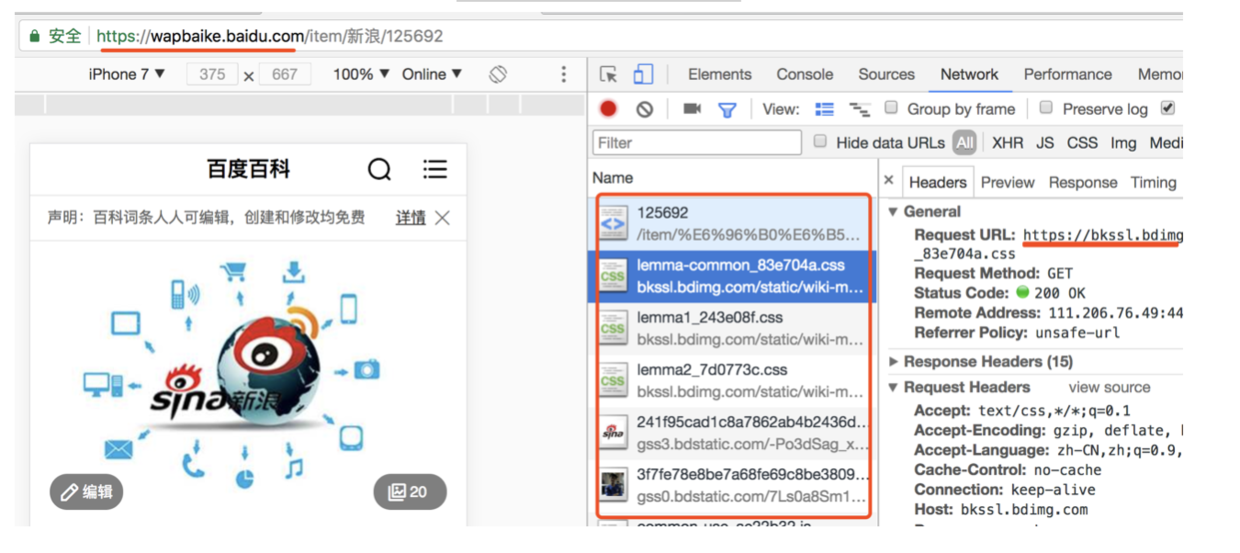Select the Network tab
The height and width of the screenshot is (553, 1240).
969,74
